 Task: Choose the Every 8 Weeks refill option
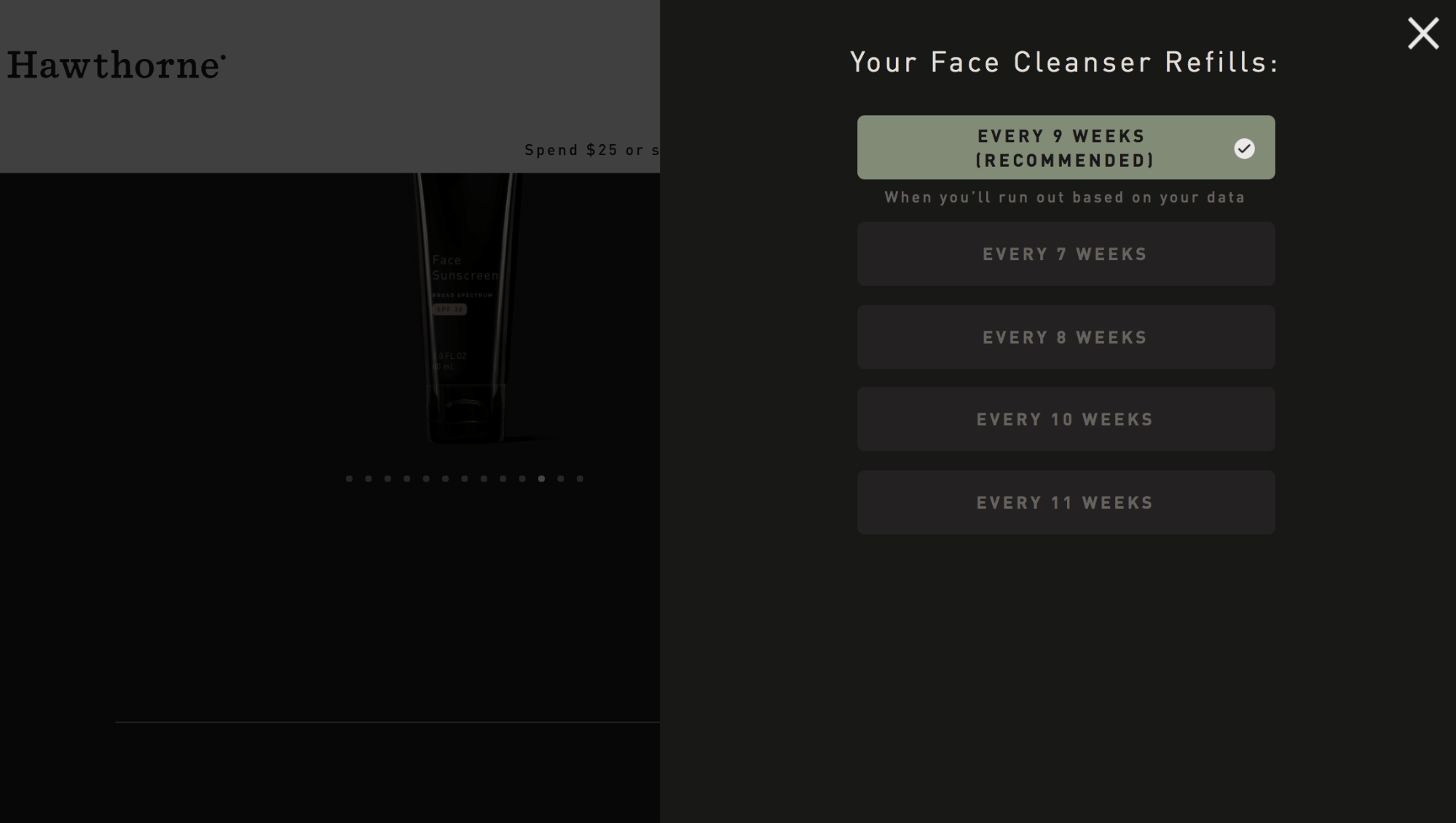1066,337
